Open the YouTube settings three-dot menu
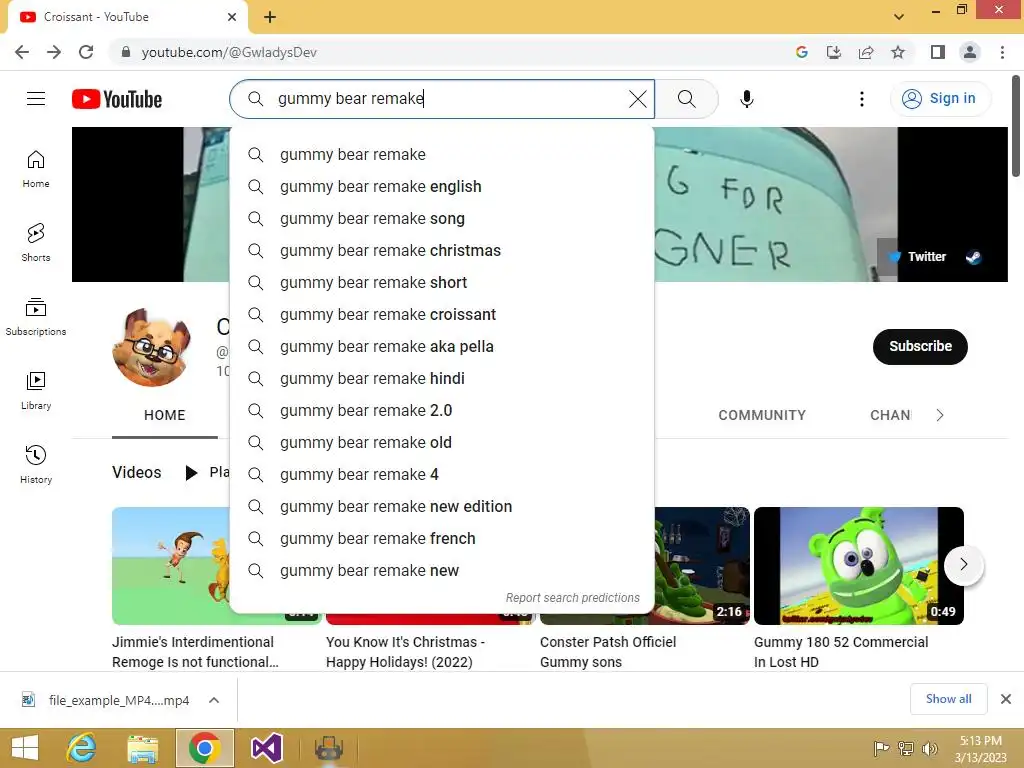 [x=861, y=99]
